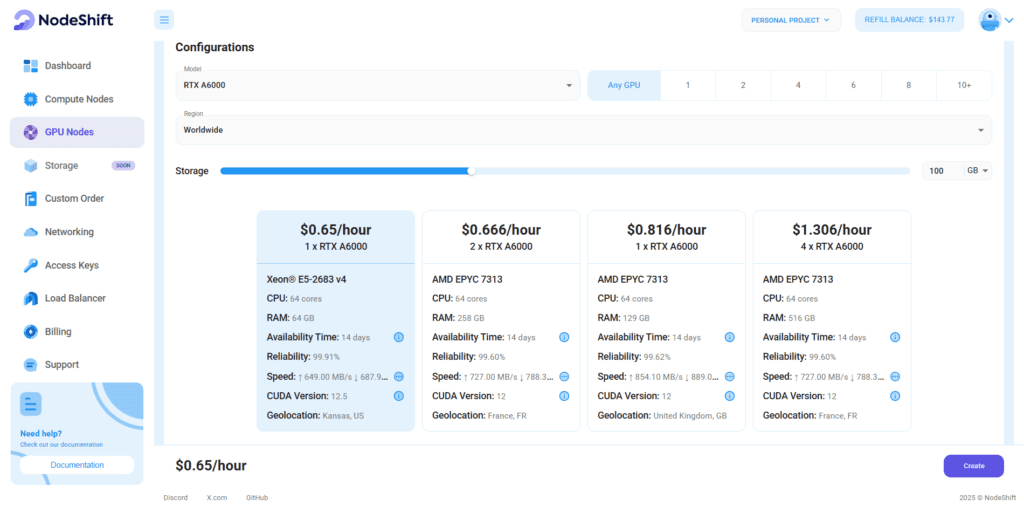Select GPU count 10+
The width and height of the screenshot is (1024, 506).
pos(964,86)
